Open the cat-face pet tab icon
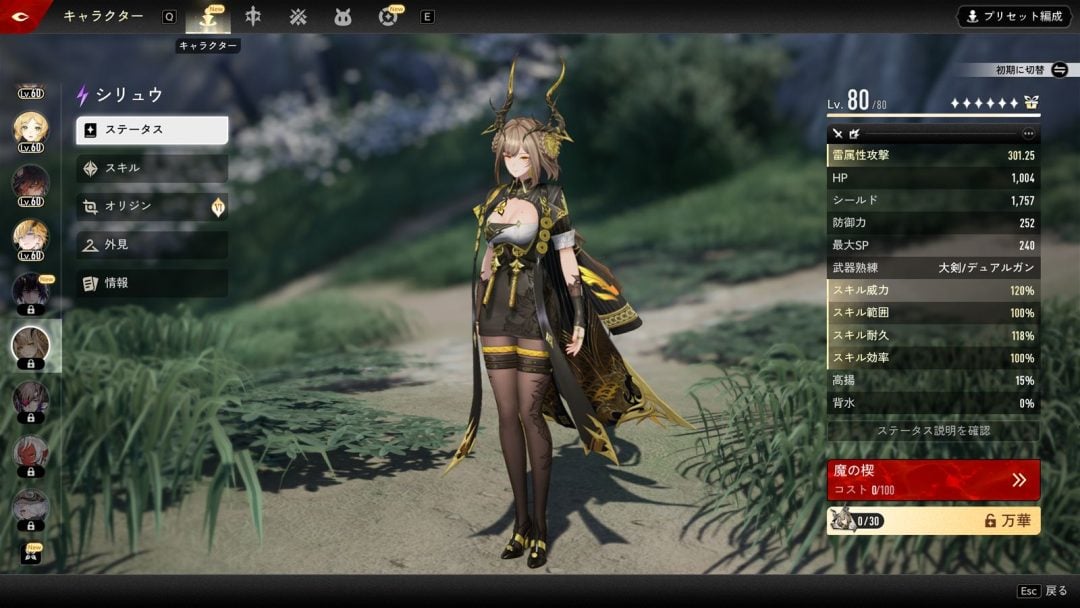The image size is (1080, 608). [x=343, y=17]
